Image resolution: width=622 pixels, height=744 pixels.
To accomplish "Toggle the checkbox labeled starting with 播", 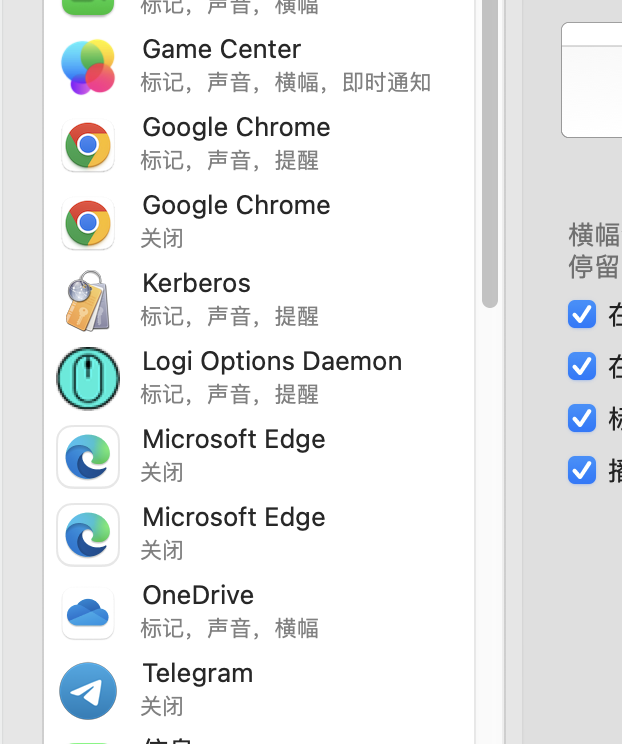I will [582, 470].
